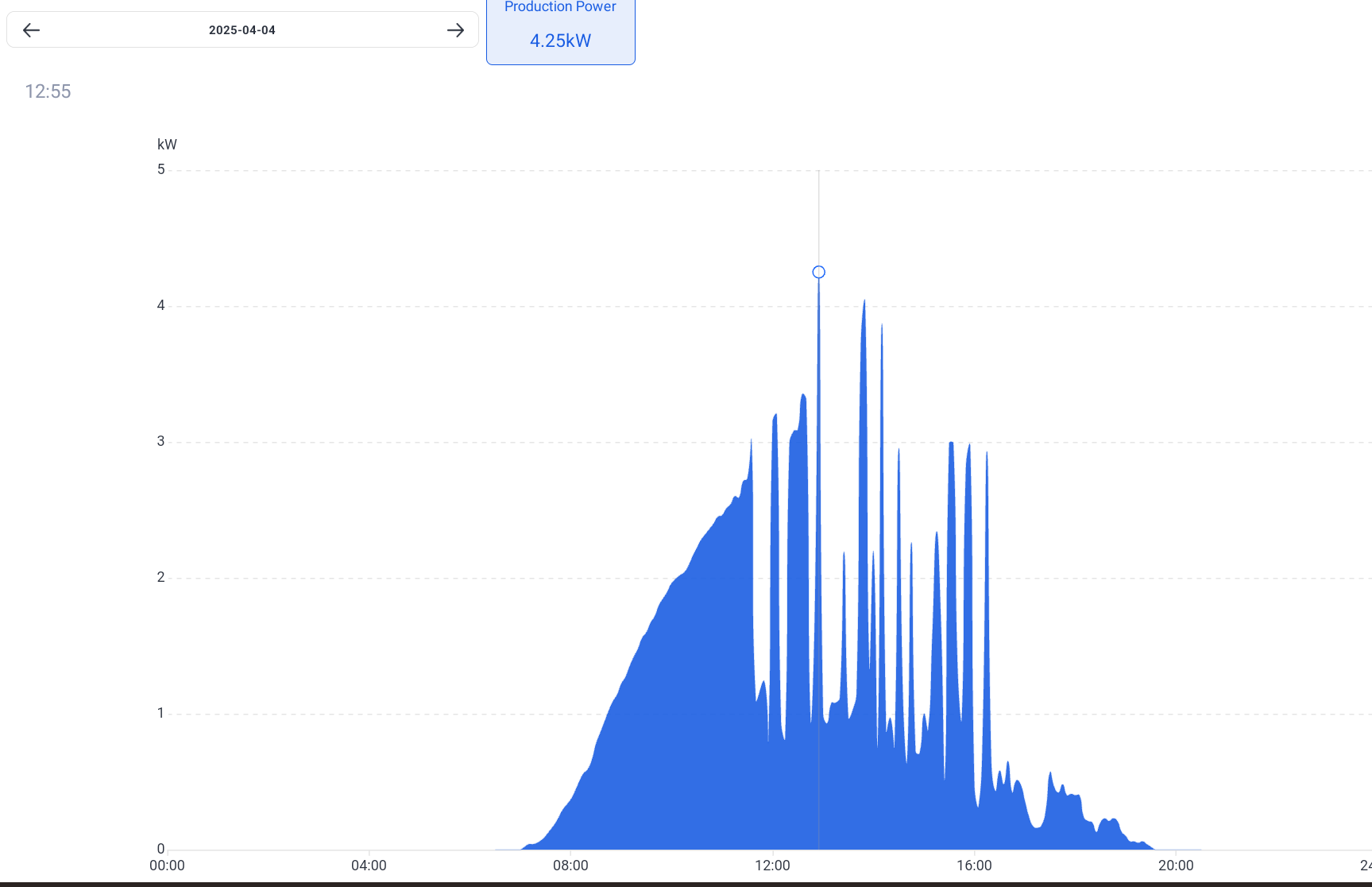Click the 5 on the y-axis
The image size is (1372, 887).
pyautogui.click(x=161, y=169)
